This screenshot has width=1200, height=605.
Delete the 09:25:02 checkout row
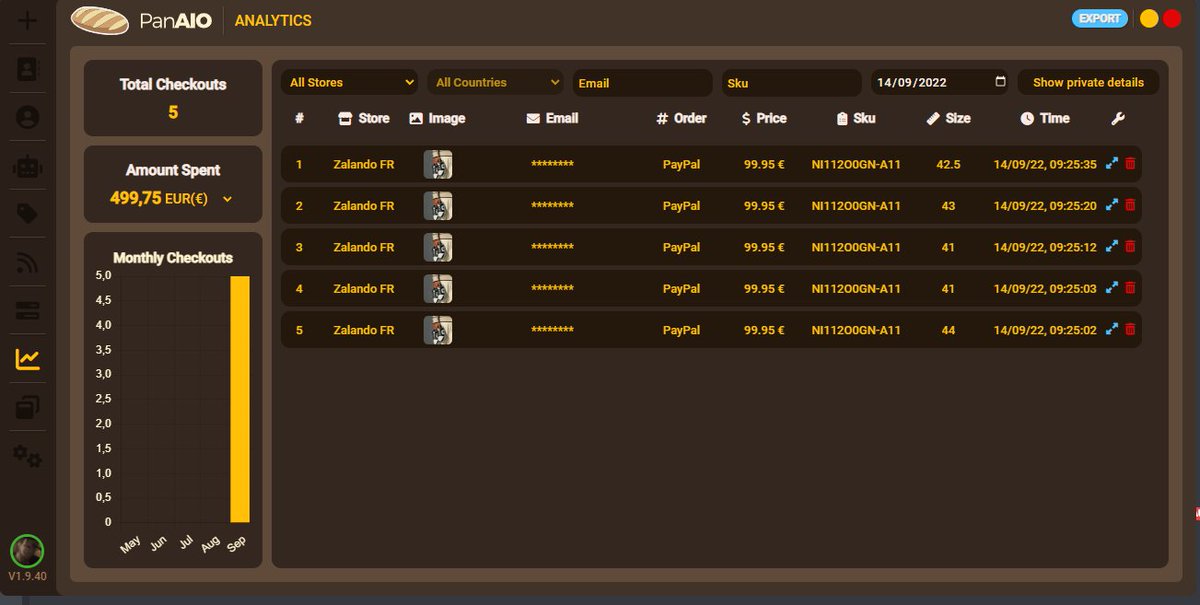[x=1130, y=329]
